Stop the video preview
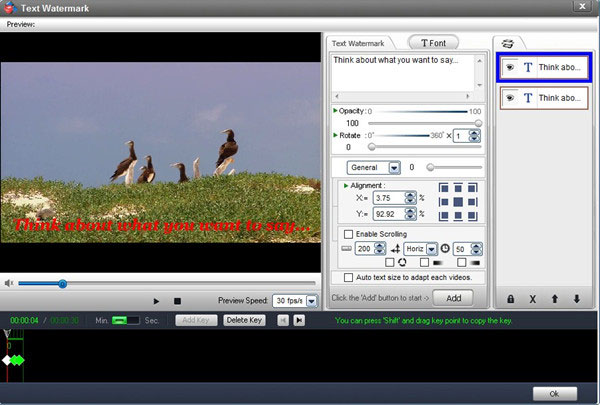Image resolution: width=600 pixels, height=405 pixels. click(x=177, y=301)
